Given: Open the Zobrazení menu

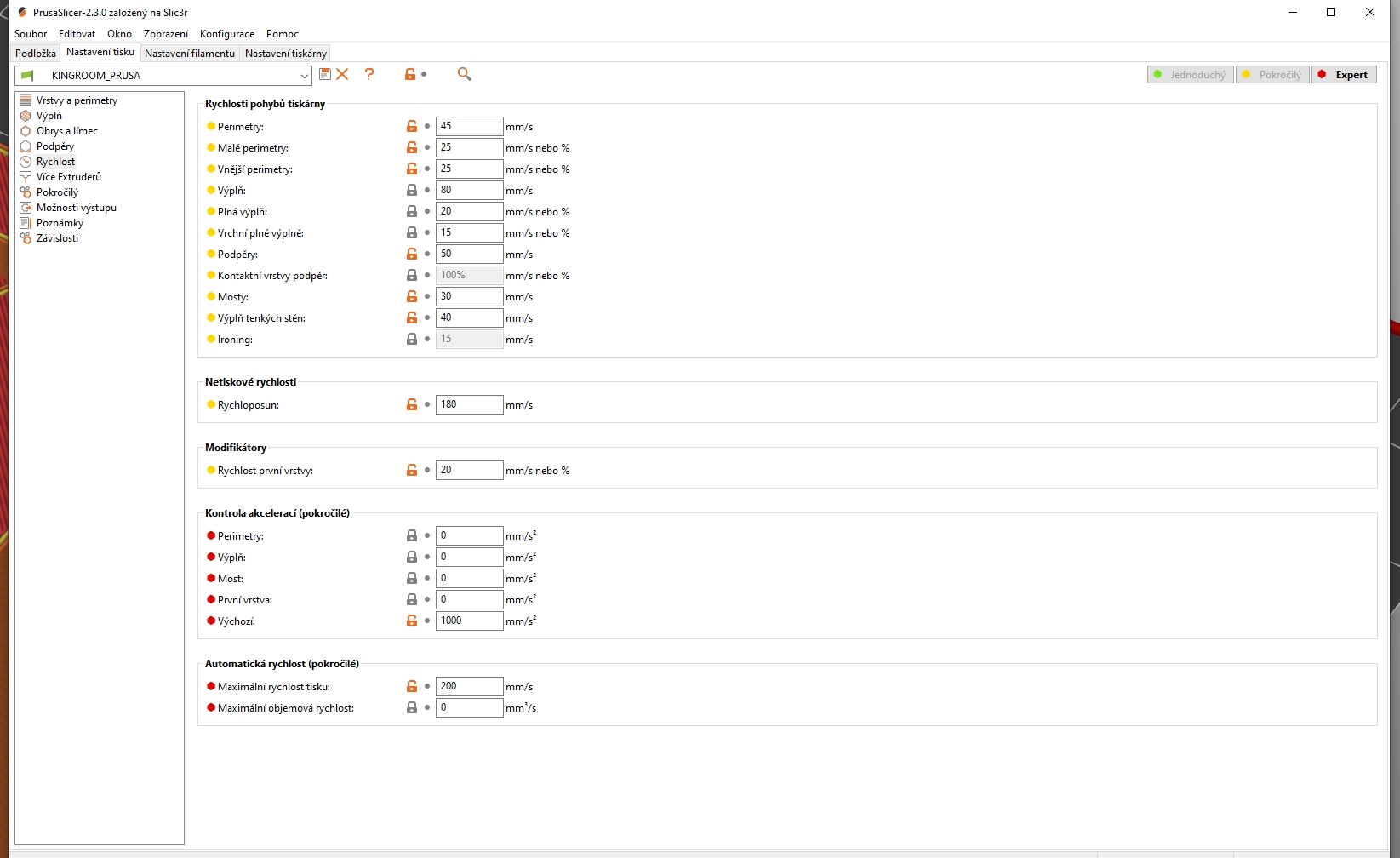Looking at the screenshot, I should [166, 34].
